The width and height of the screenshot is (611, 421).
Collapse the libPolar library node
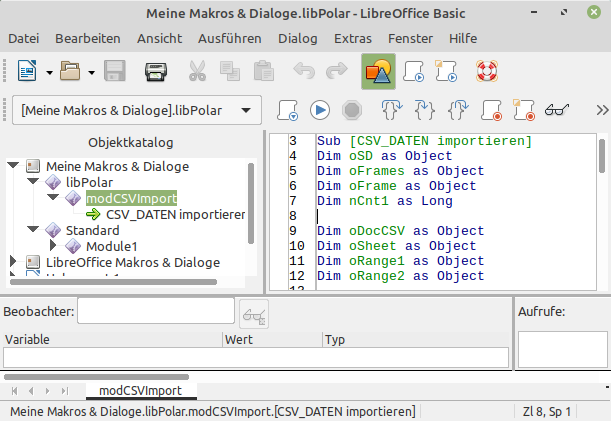point(33,181)
